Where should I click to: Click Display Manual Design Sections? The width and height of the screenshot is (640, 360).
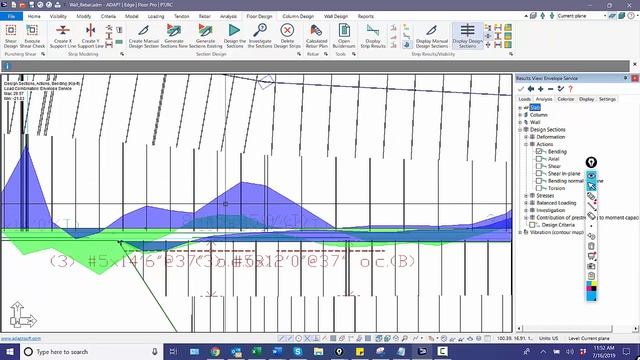432,36
